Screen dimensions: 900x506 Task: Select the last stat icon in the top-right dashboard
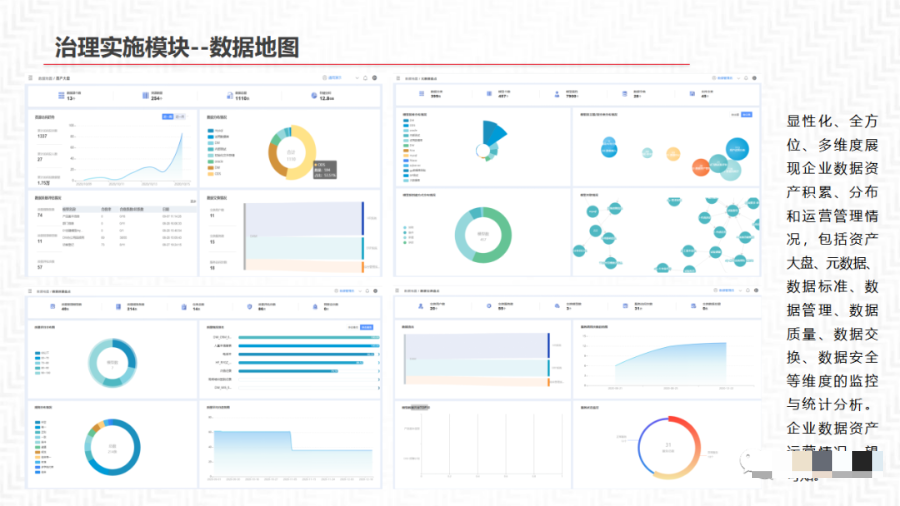pos(692,94)
